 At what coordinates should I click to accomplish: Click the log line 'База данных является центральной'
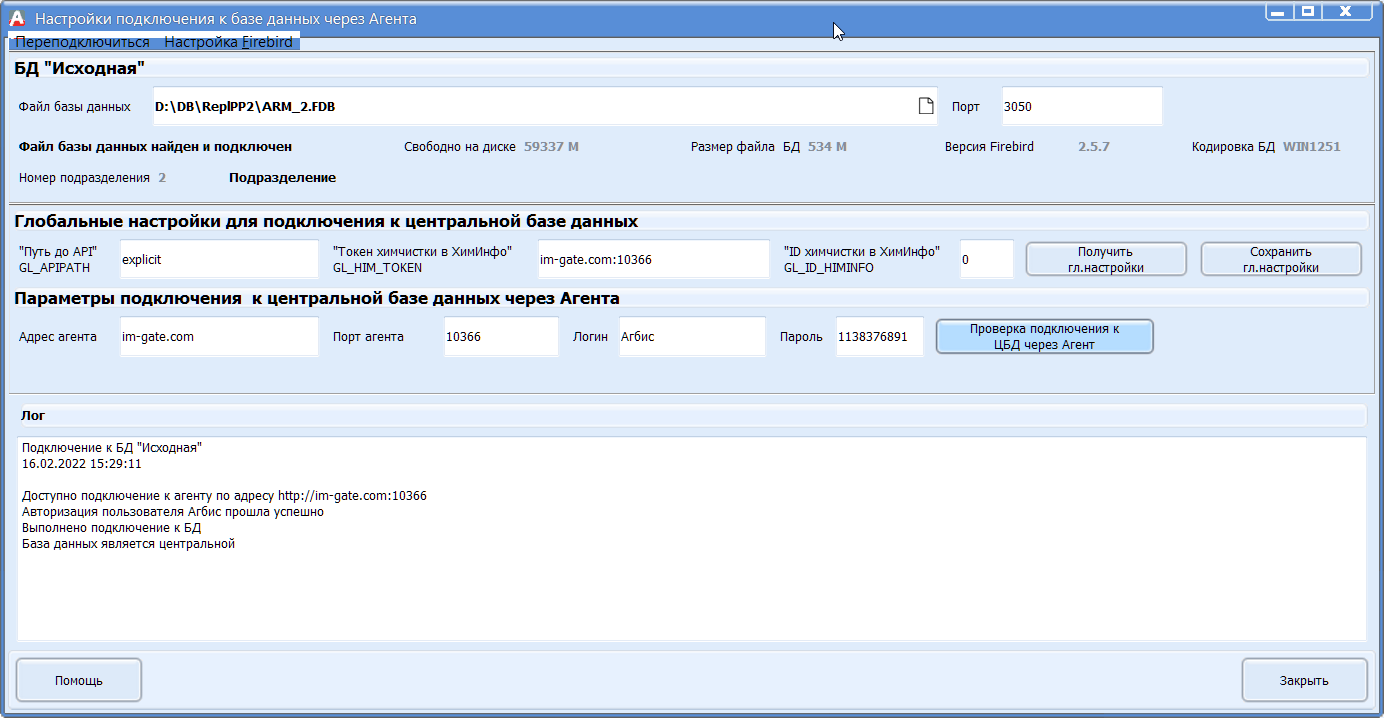point(128,544)
